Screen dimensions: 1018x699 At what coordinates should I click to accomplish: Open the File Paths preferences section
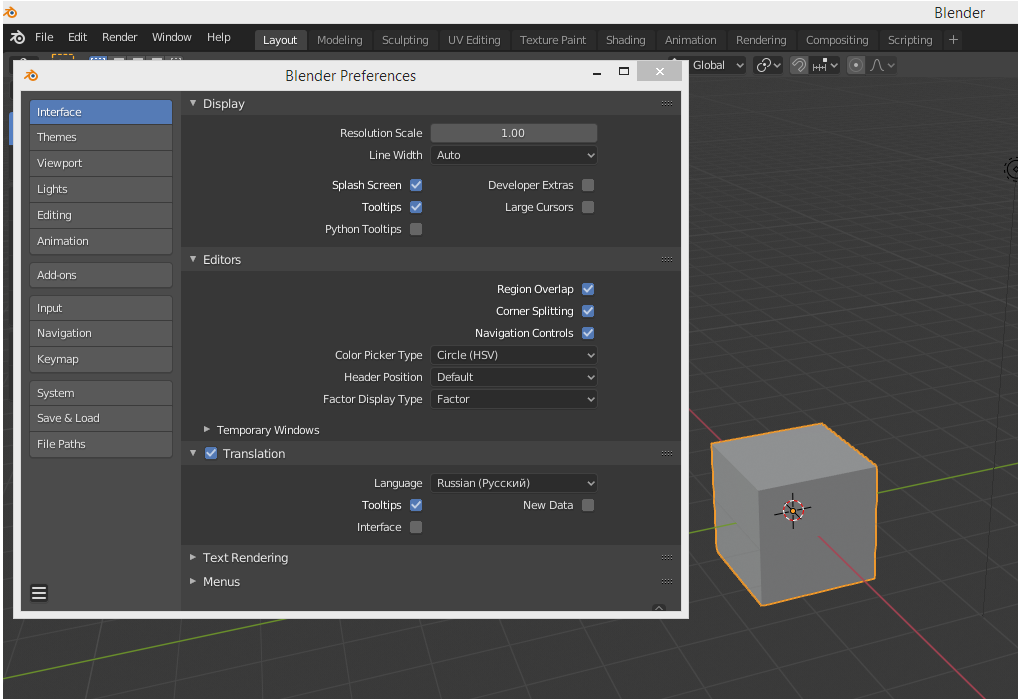101,444
